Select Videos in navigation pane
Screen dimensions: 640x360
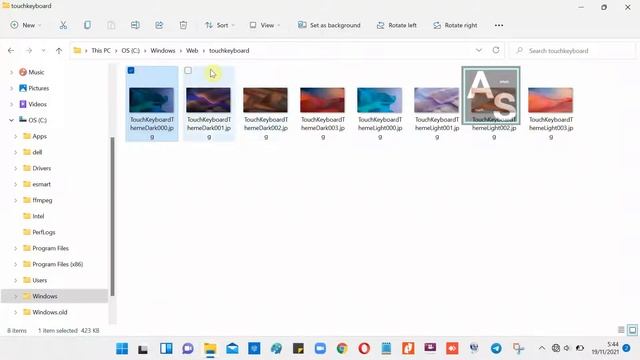(x=38, y=104)
